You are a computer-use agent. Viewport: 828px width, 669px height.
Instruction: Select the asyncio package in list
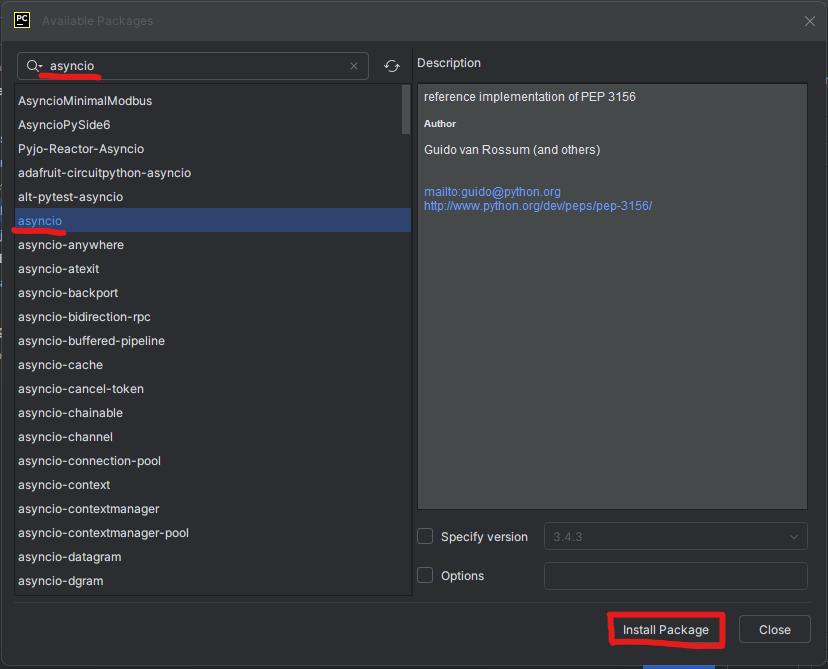click(40, 220)
